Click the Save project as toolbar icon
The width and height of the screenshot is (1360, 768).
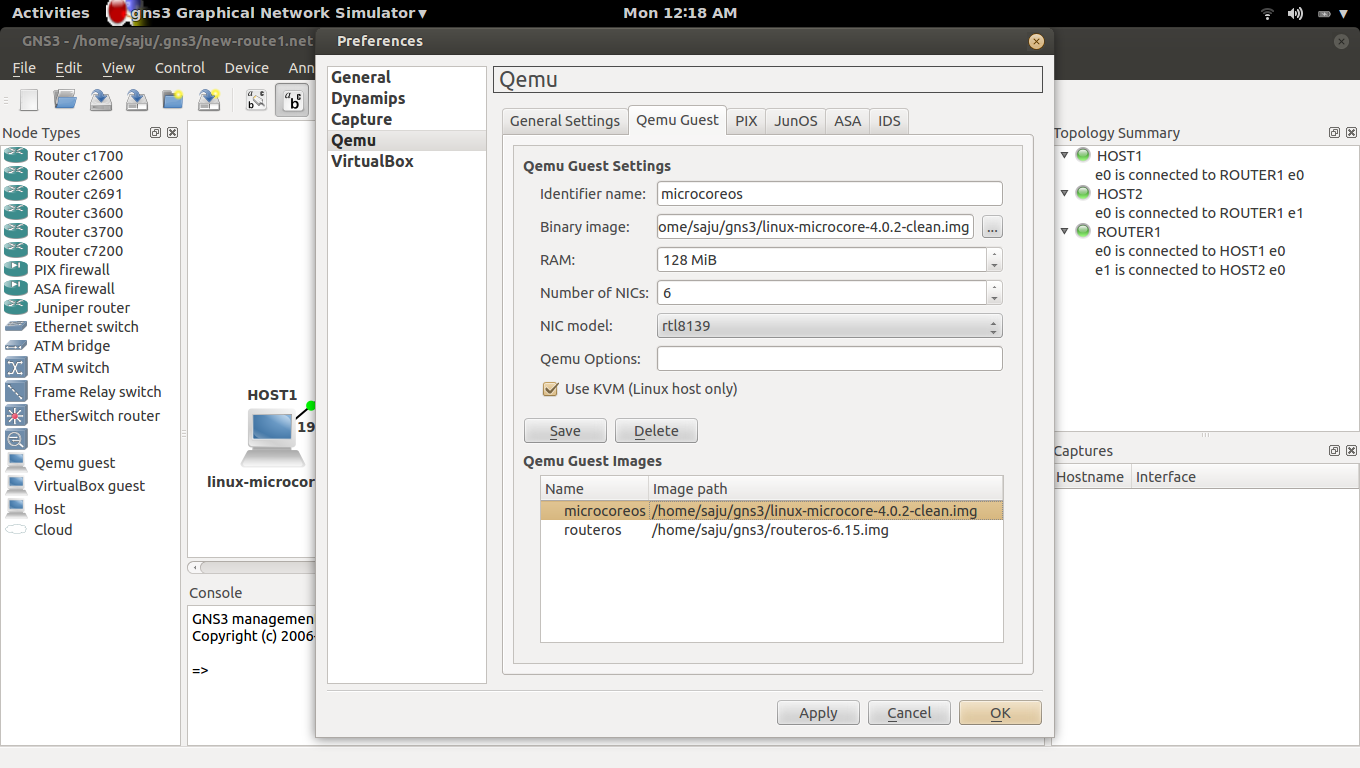[137, 100]
